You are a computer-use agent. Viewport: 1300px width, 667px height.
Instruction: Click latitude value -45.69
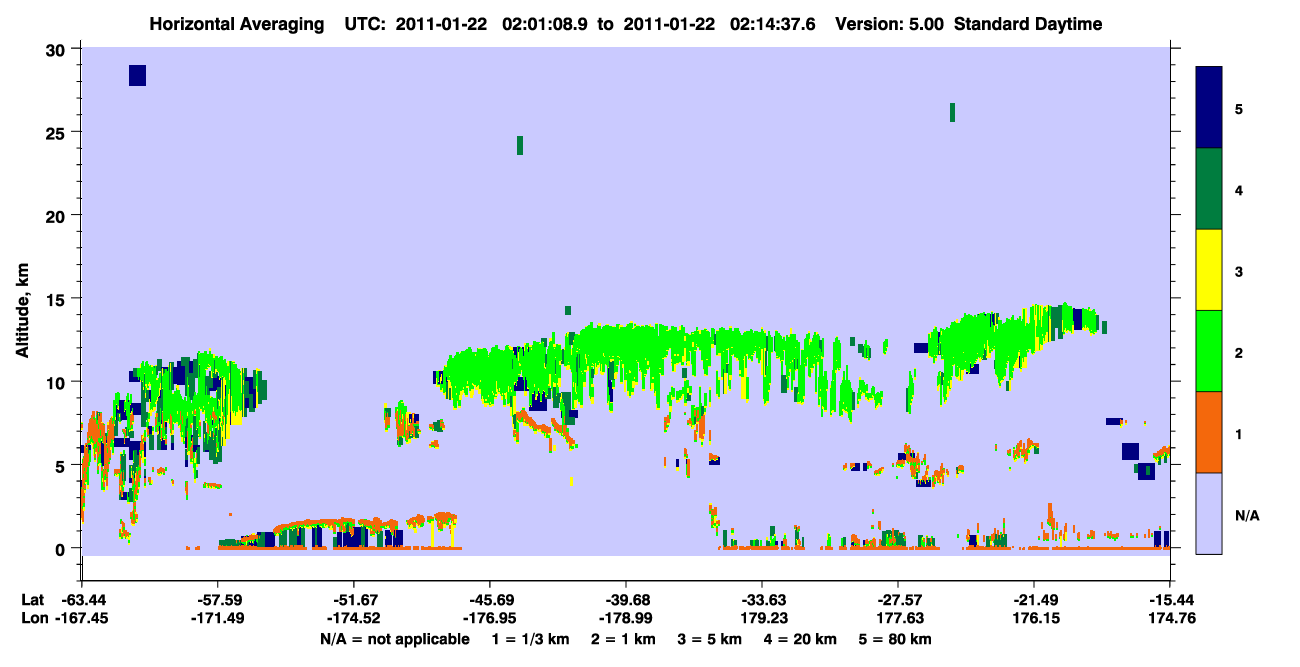pyautogui.click(x=489, y=600)
